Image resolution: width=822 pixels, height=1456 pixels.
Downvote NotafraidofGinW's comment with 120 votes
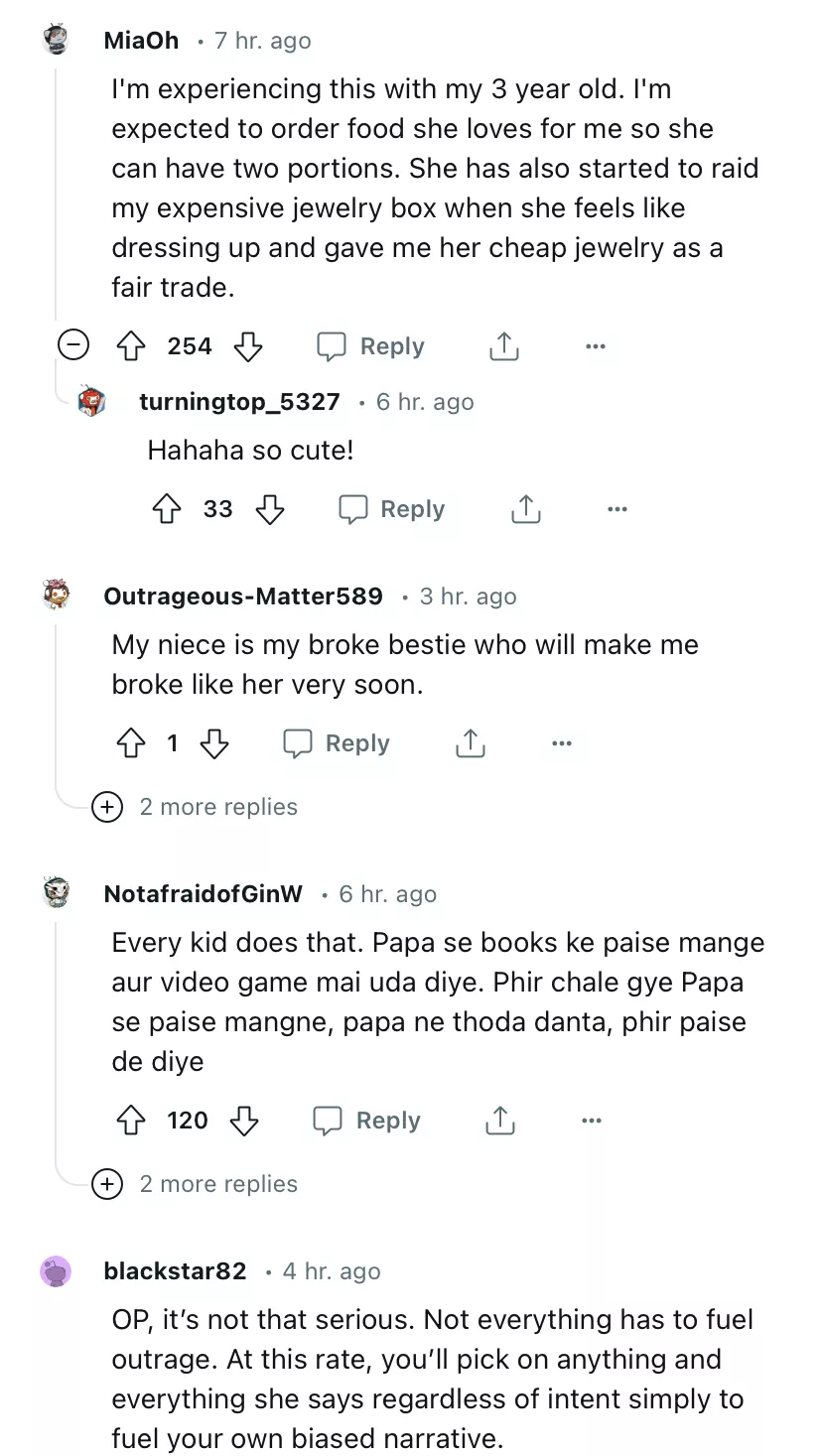244,1121
